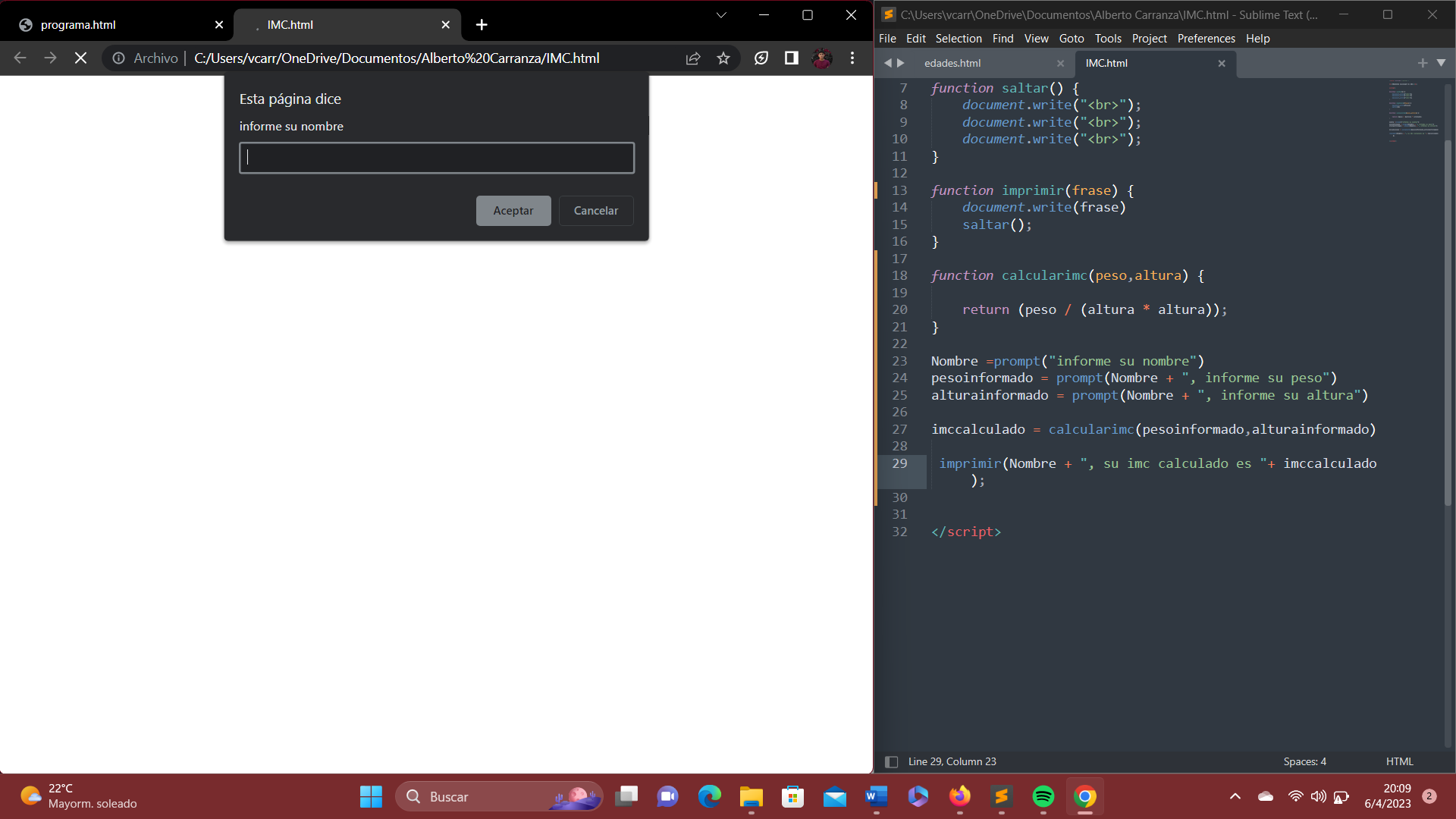Image resolution: width=1456 pixels, height=819 pixels.
Task: Open the Preferences menu in Sublime Text
Action: 1206,39
